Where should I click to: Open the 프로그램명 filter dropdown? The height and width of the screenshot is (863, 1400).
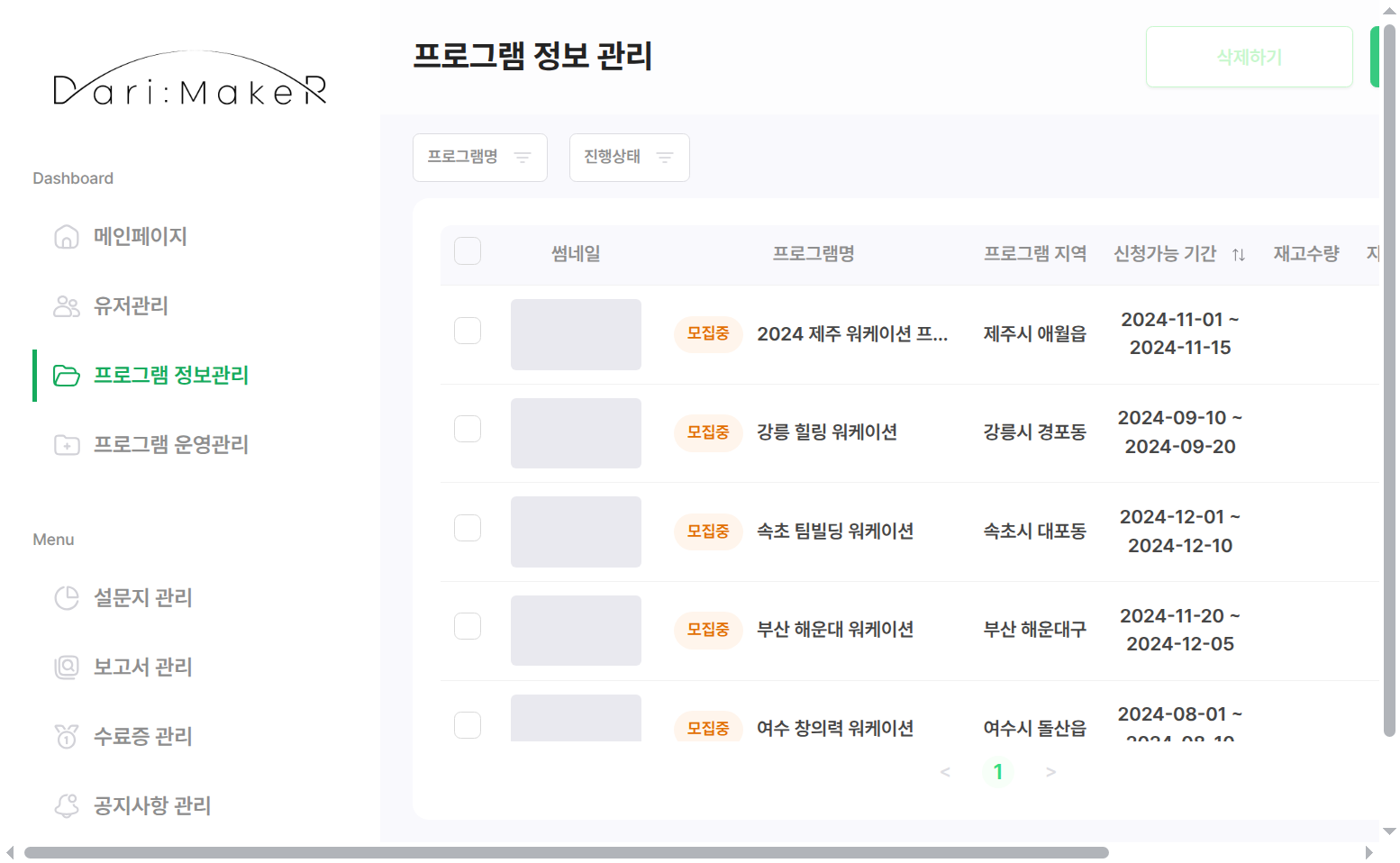click(x=480, y=158)
